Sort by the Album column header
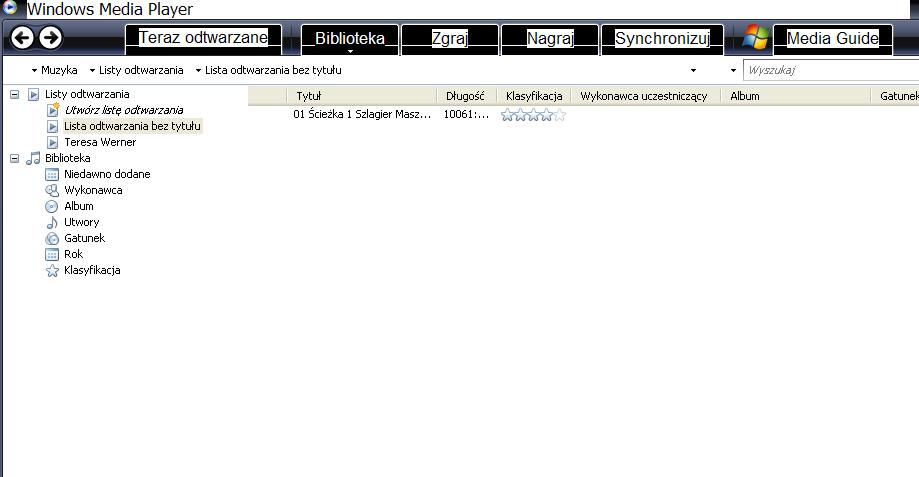919x477 pixels. tap(795, 96)
